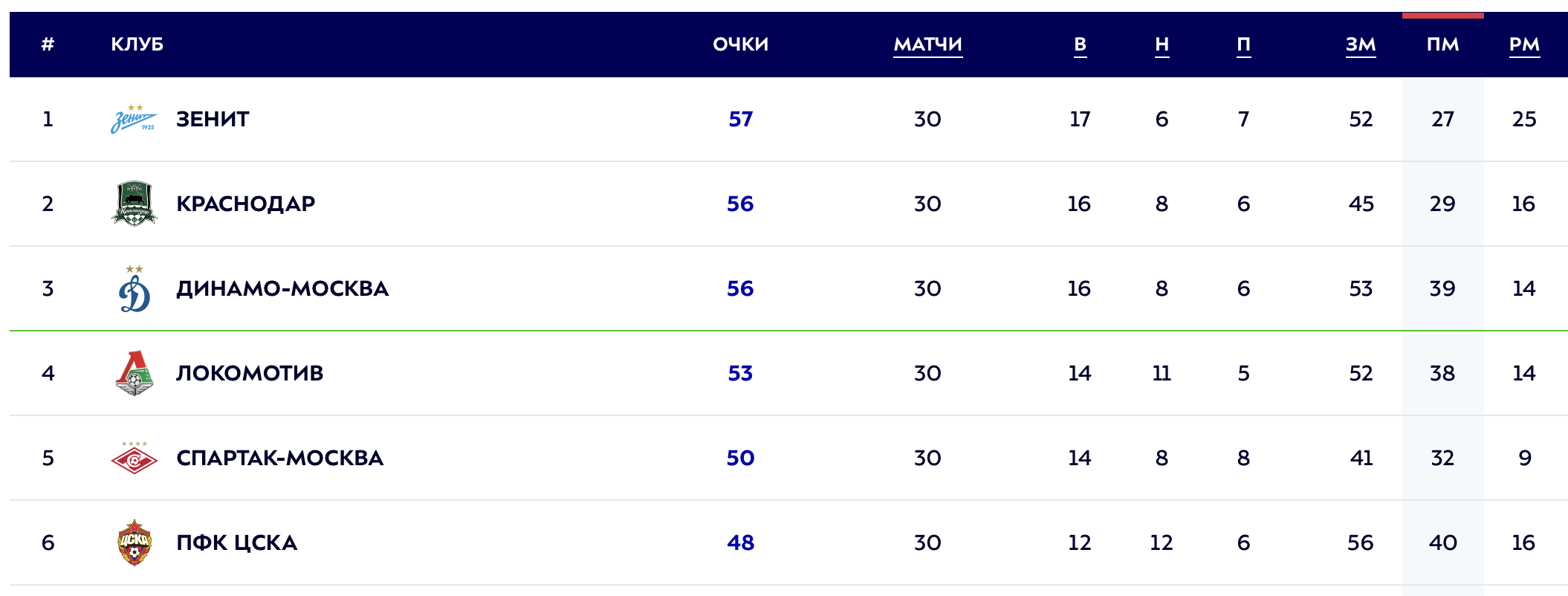Open the ПФК ЦСКА club link
This screenshot has height=596, width=1568.
(x=236, y=542)
